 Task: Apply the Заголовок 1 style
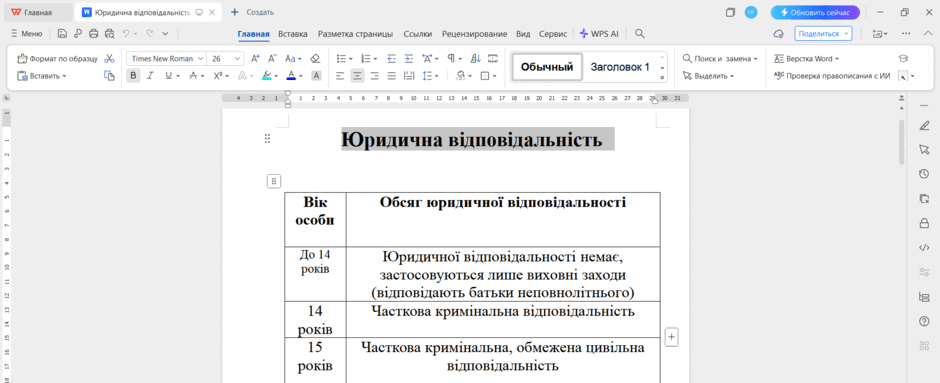620,67
